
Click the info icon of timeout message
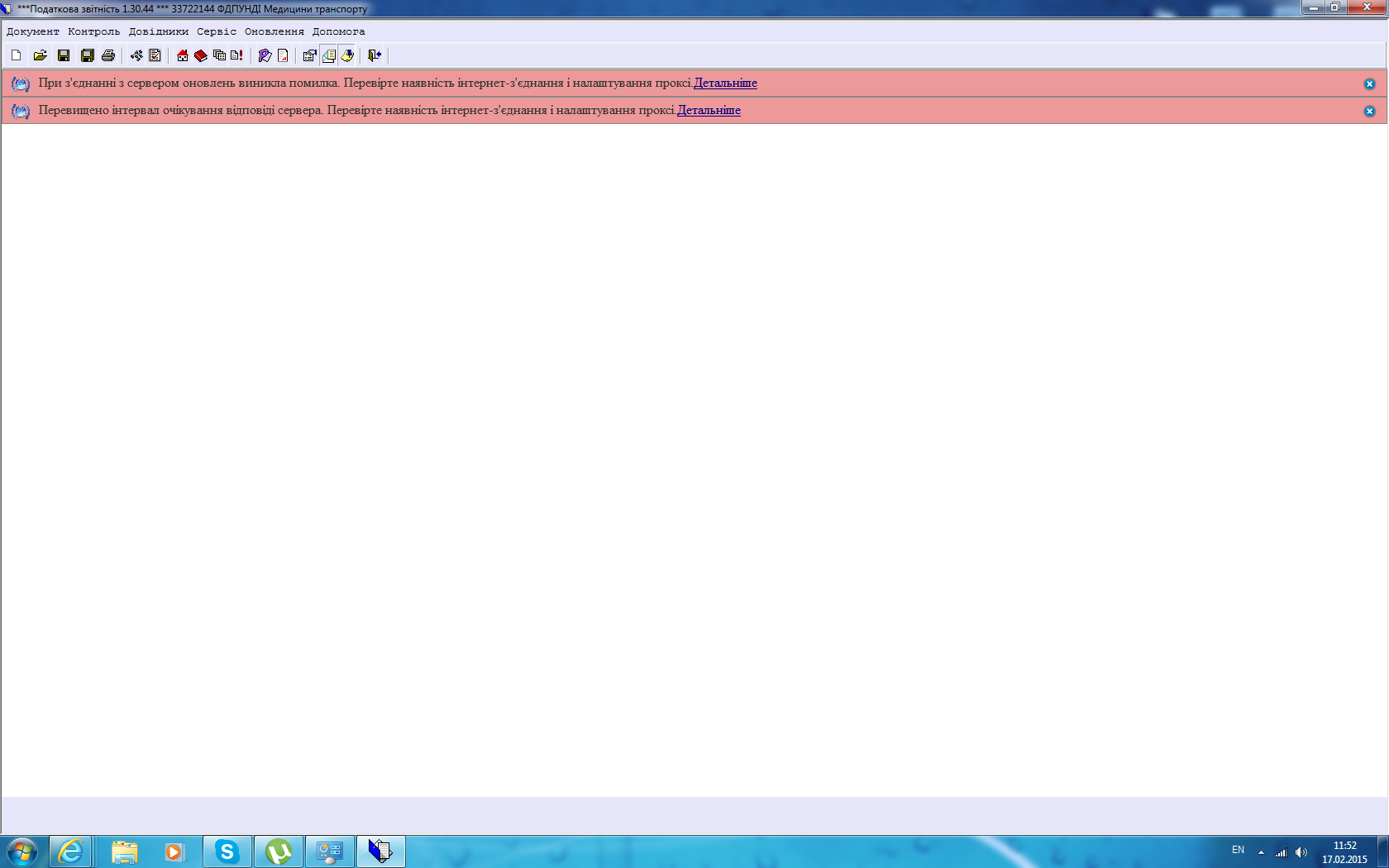pos(21,111)
